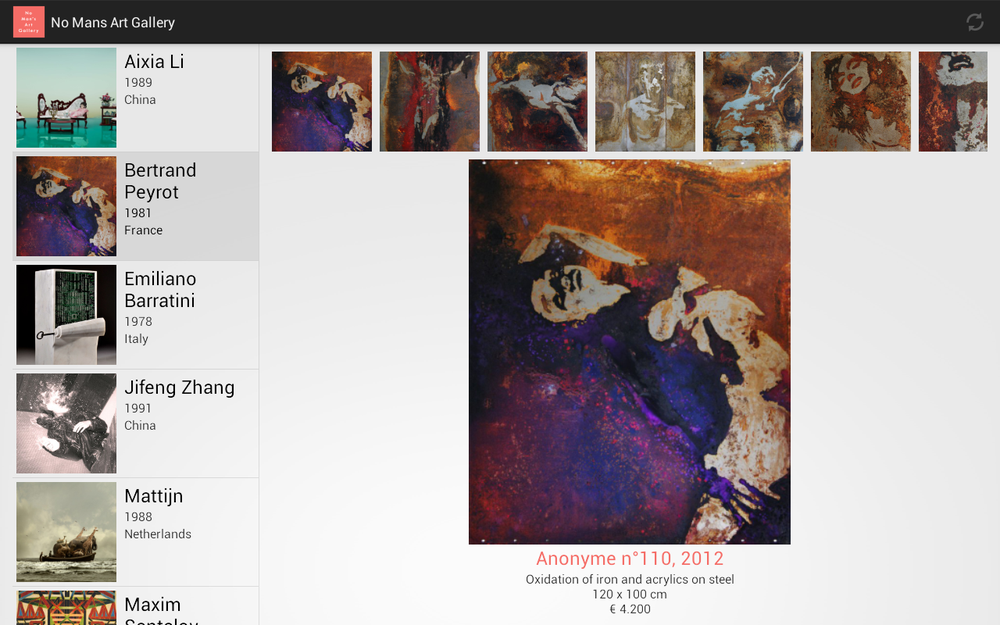This screenshot has width=1000, height=625.
Task: Tap the refresh icon in the top bar
Action: pyautogui.click(x=974, y=22)
